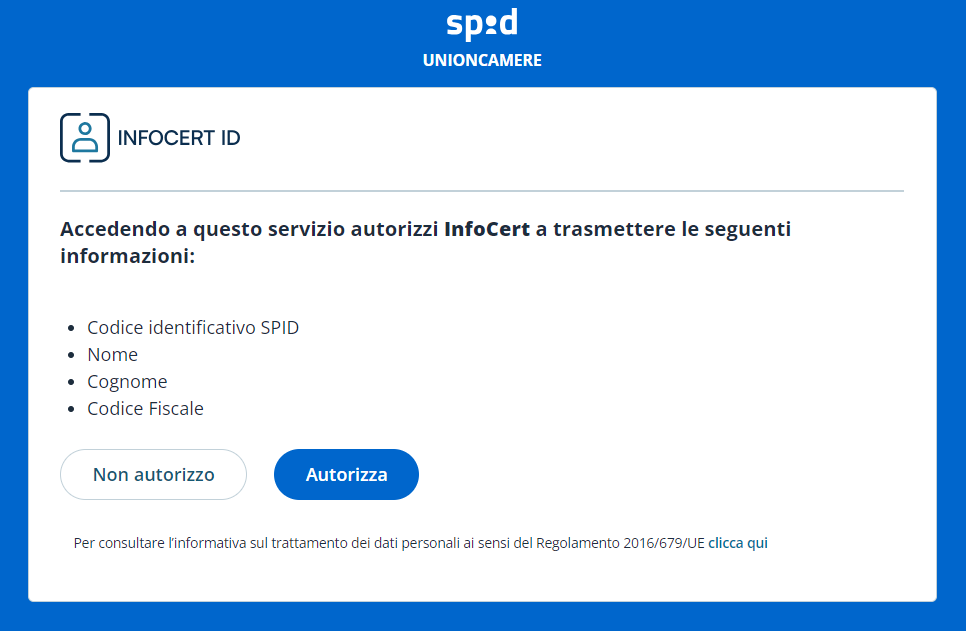Click the "Regolamento 2016/679/UE" text
This screenshot has height=631, width=966.
620,543
